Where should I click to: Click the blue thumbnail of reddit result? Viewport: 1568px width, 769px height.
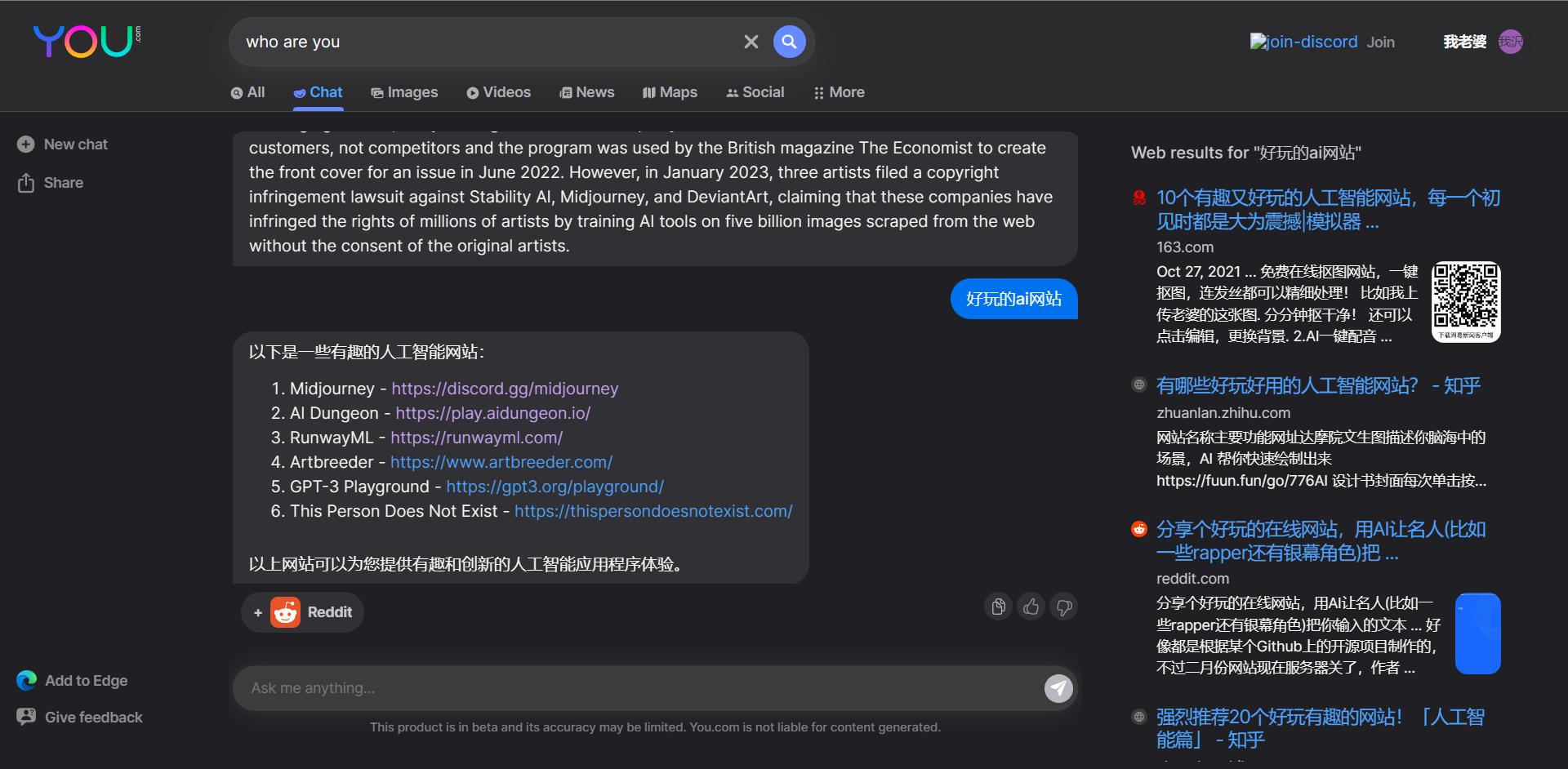(1478, 633)
